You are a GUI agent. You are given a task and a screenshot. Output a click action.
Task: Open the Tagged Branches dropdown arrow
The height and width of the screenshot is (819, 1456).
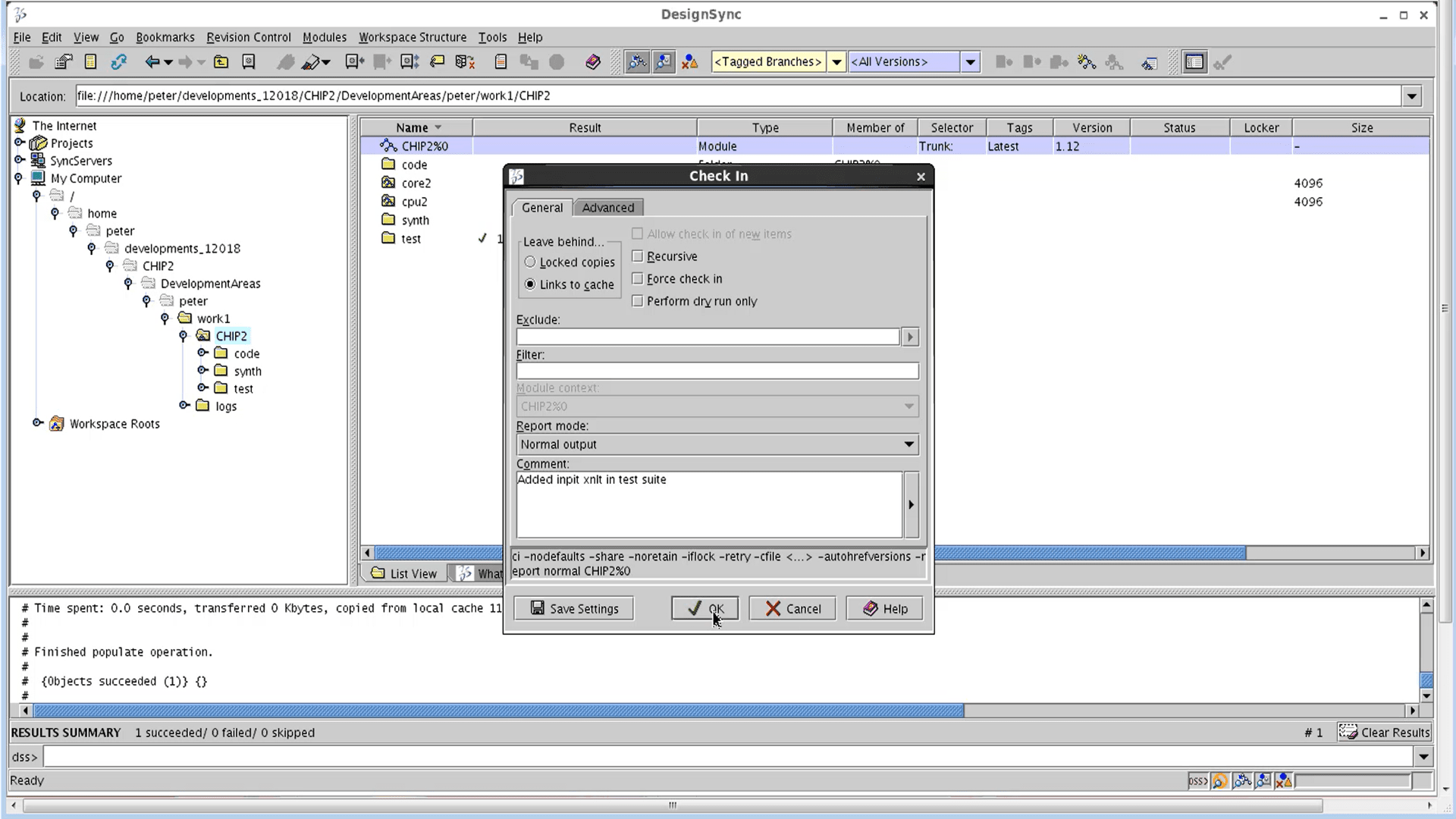pos(836,62)
